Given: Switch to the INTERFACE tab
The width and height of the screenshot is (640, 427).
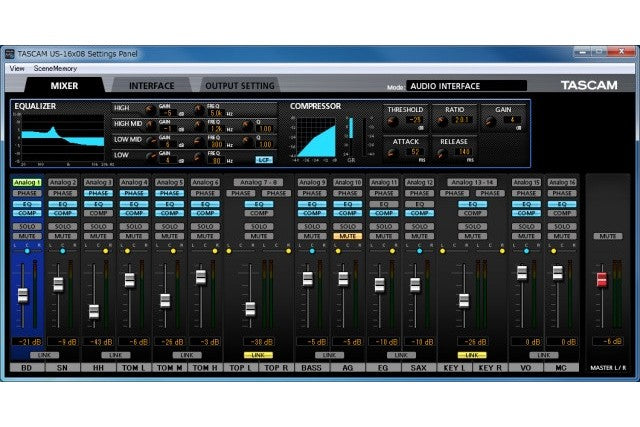Looking at the screenshot, I should click(151, 86).
